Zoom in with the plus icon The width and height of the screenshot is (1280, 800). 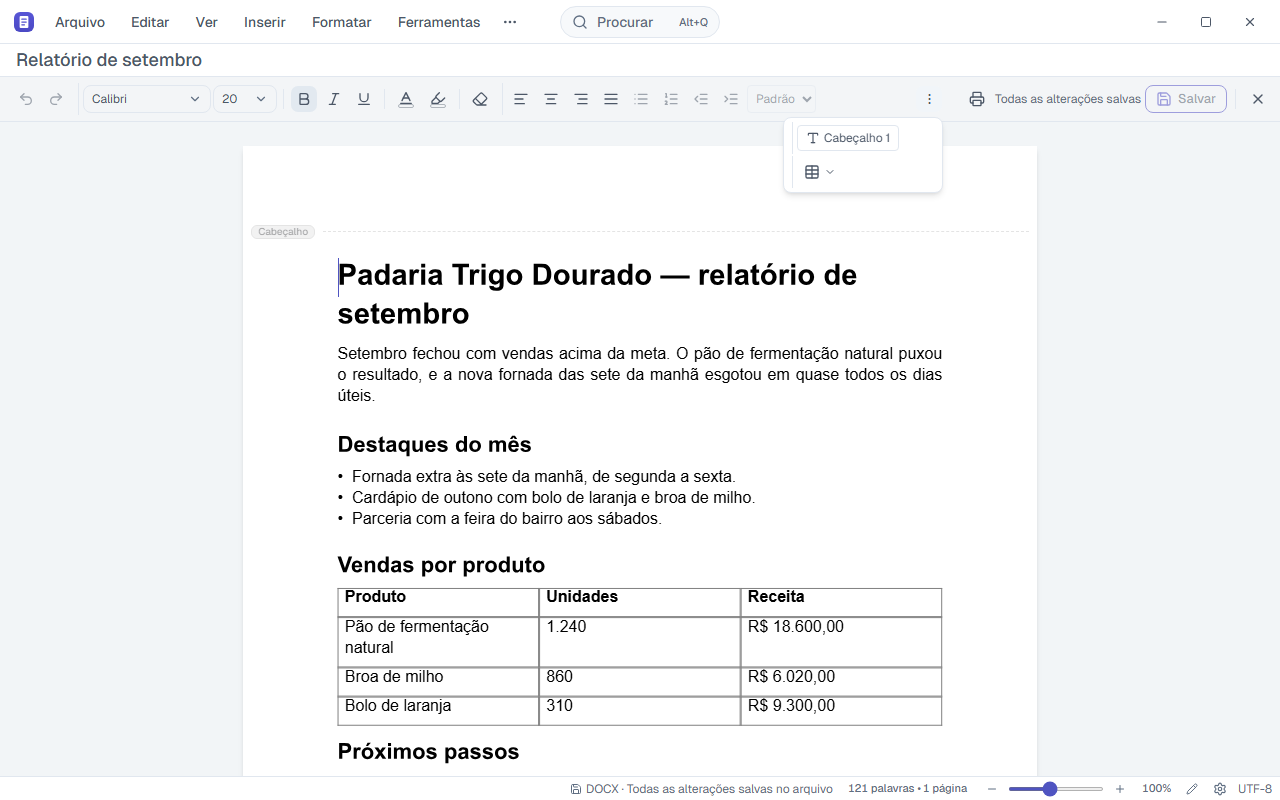[1120, 789]
